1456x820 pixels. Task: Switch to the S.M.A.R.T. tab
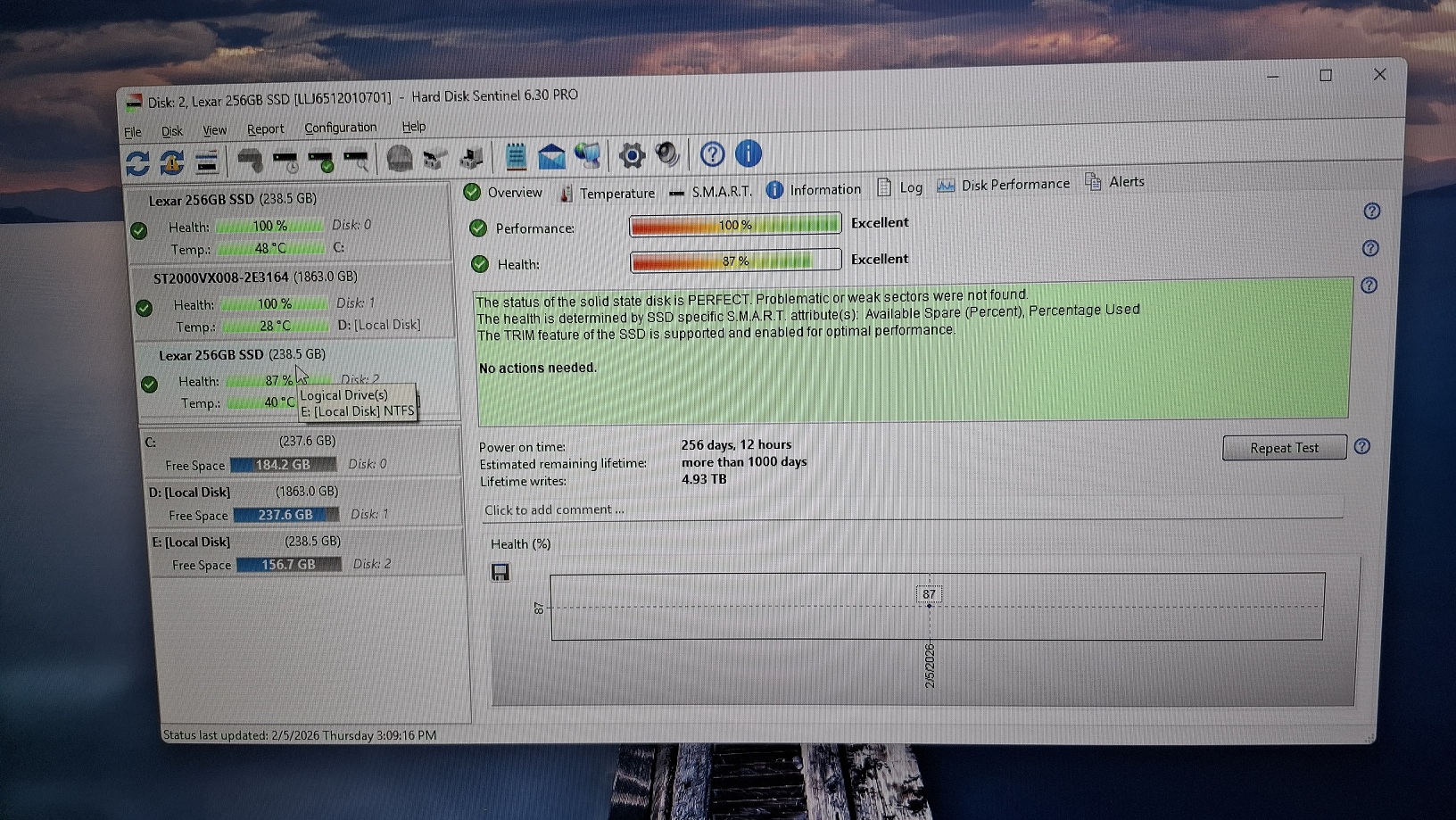pyautogui.click(x=711, y=192)
